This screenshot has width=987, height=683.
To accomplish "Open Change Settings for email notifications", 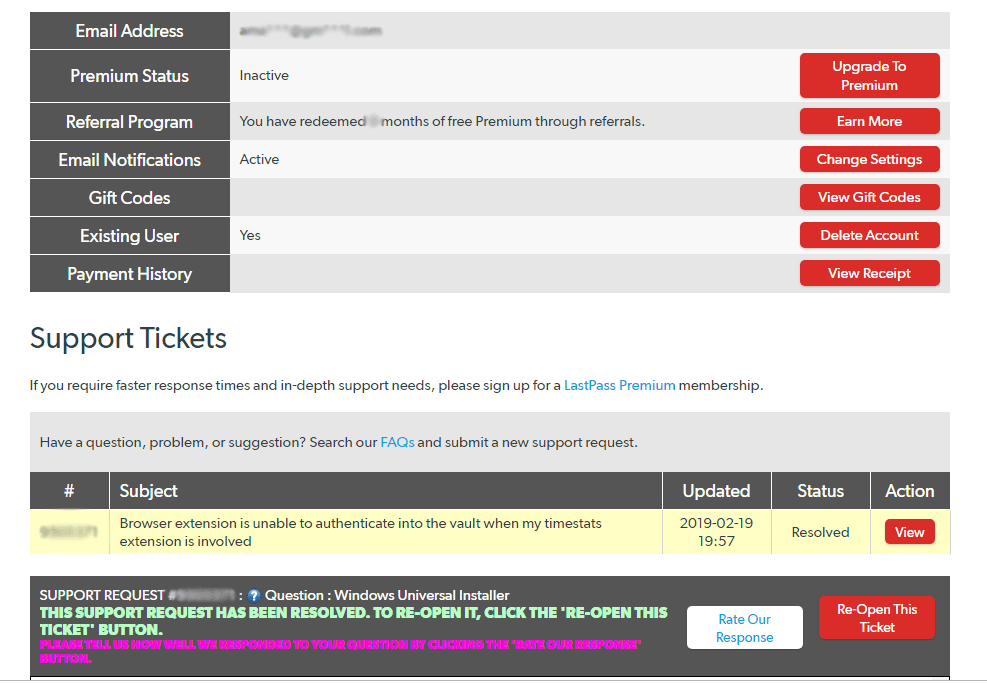I will pos(869,159).
